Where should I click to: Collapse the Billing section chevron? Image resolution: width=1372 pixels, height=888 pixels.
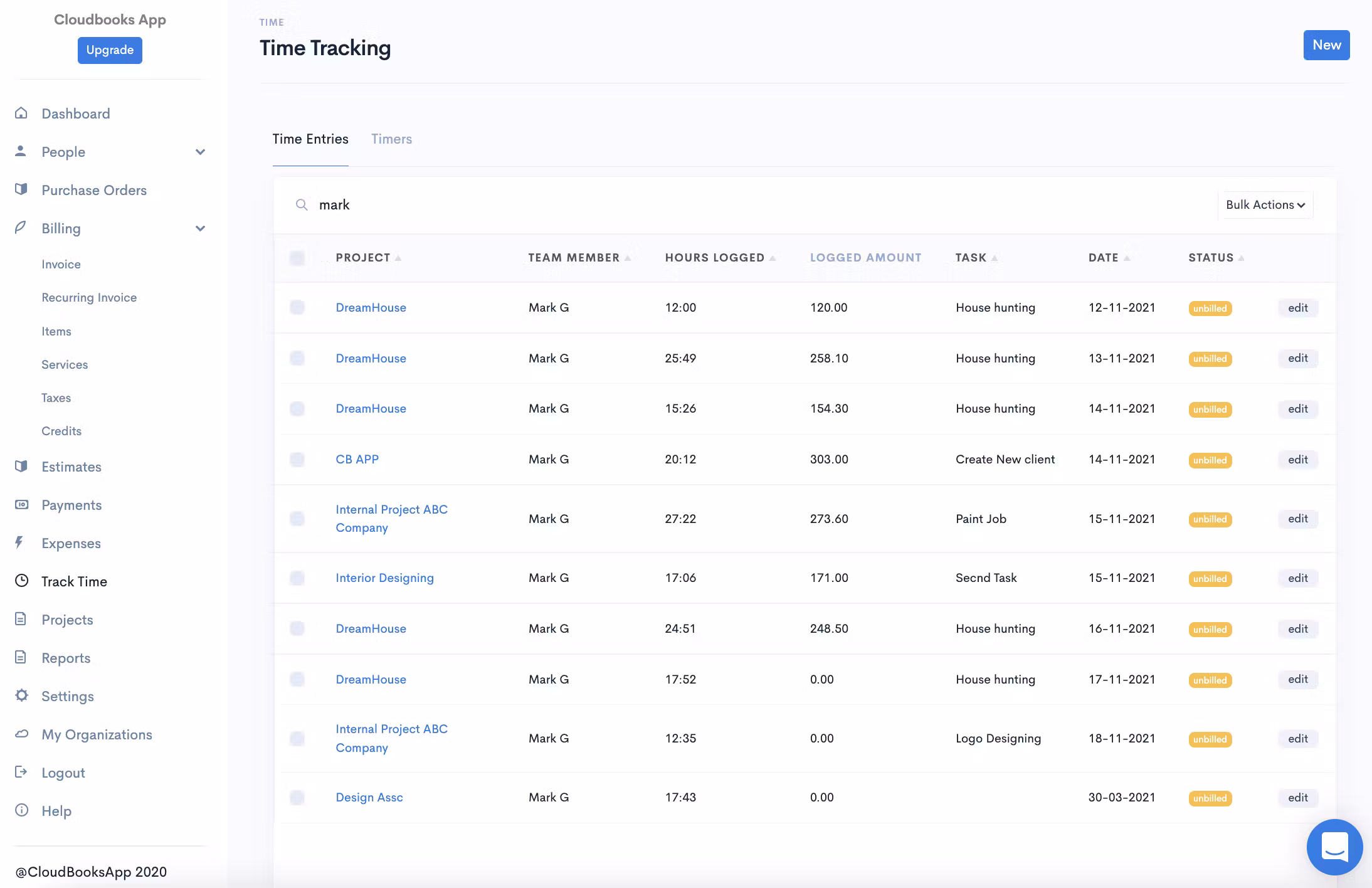[x=200, y=228]
